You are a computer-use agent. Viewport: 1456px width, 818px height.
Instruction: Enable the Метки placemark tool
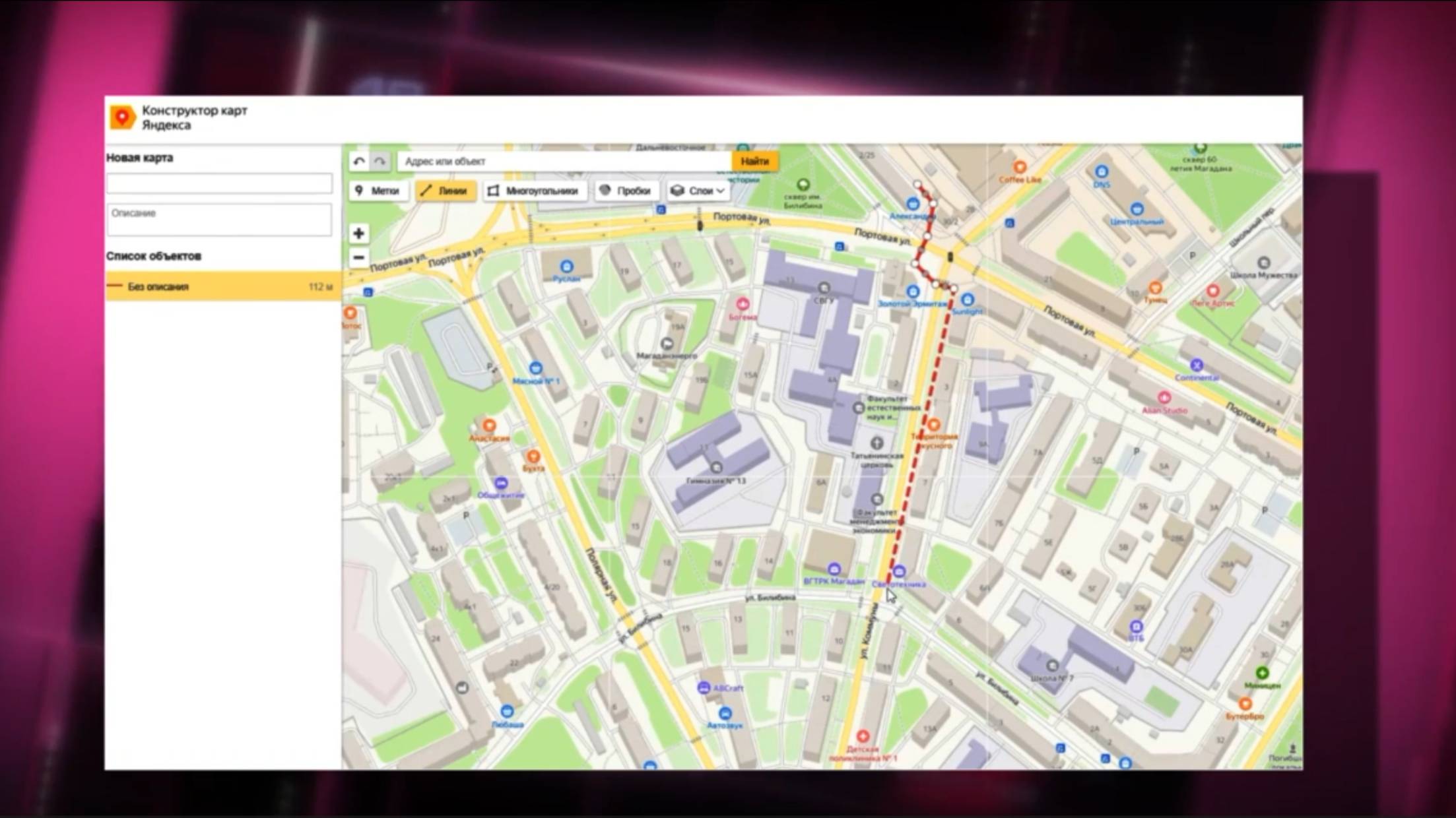point(377,191)
